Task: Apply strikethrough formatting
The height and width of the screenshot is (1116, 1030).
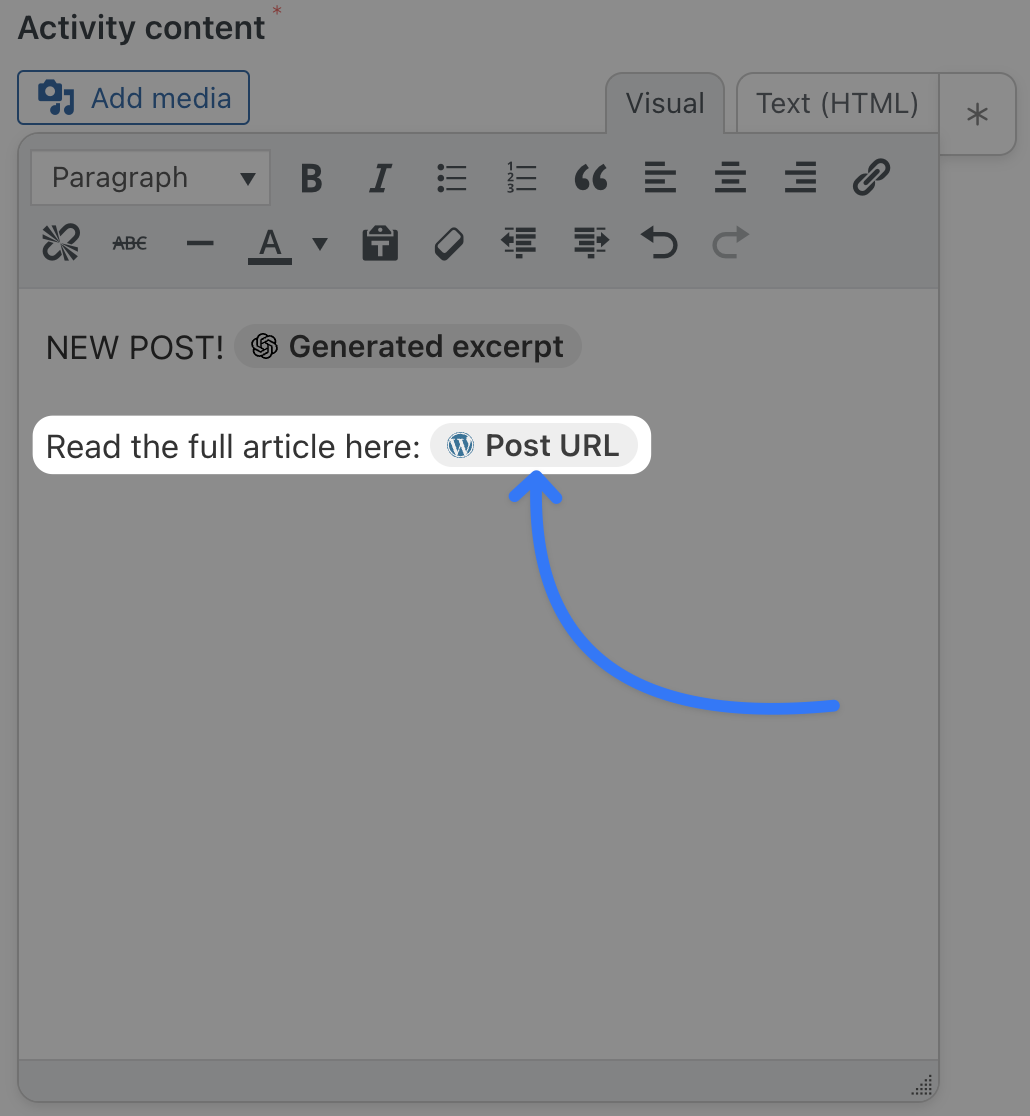Action: coord(130,243)
